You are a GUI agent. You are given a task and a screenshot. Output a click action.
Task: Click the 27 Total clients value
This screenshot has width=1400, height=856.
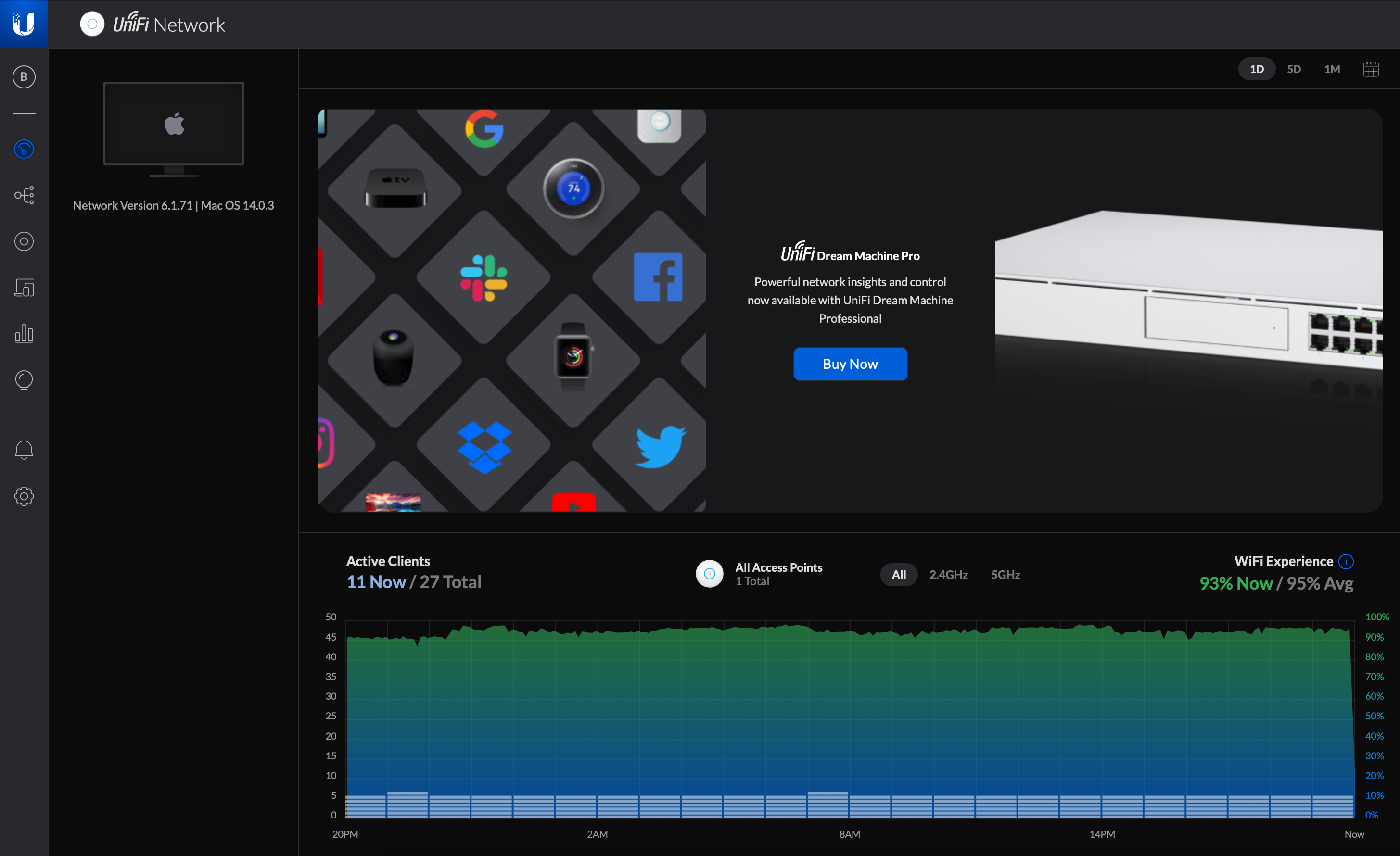(451, 582)
